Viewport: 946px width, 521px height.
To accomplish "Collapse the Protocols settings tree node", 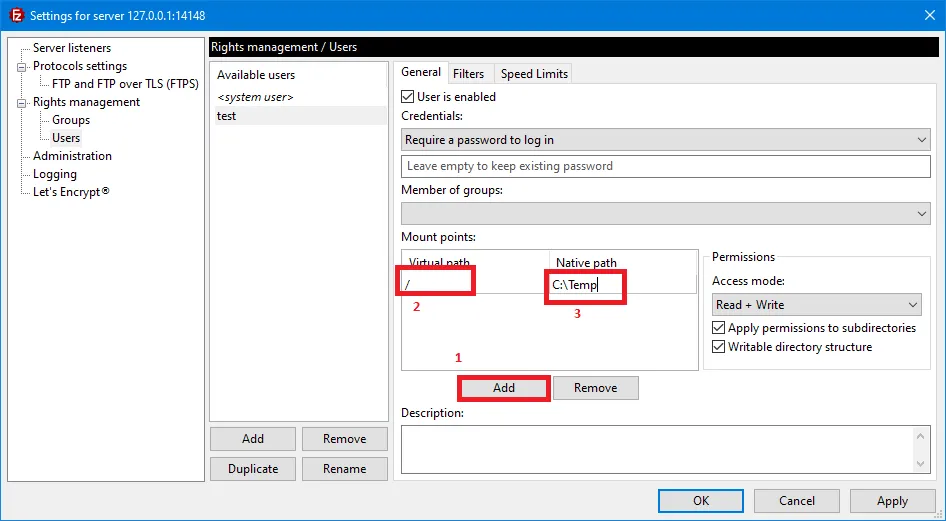I will (22, 67).
